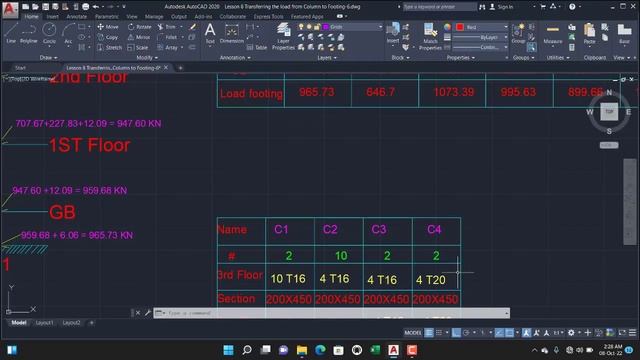Toggle clean screen mode
This screenshot has height=360, width=640.
click(x=622, y=333)
